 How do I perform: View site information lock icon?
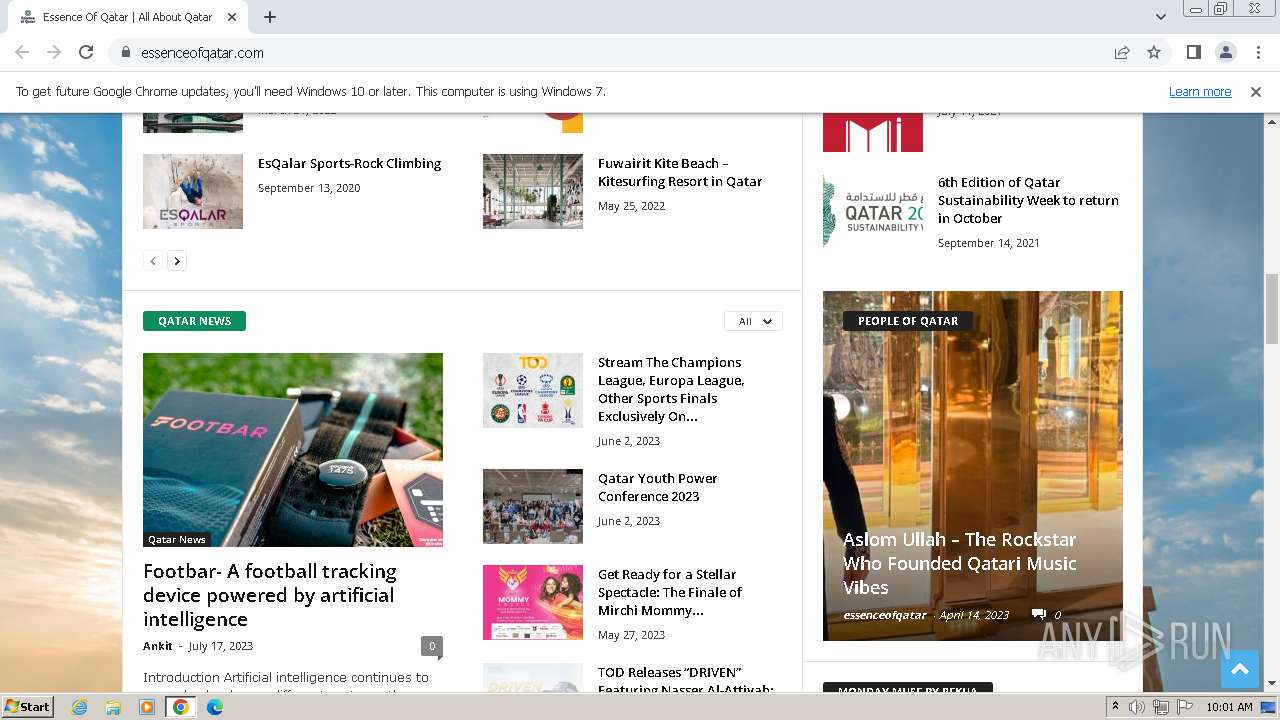126,52
